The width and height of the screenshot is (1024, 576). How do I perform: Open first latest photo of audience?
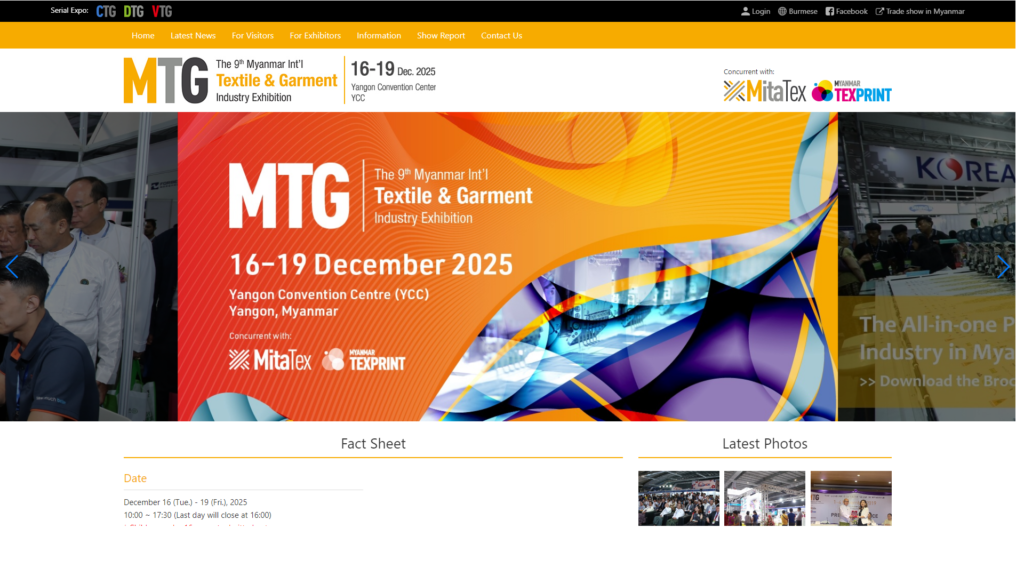click(679, 498)
